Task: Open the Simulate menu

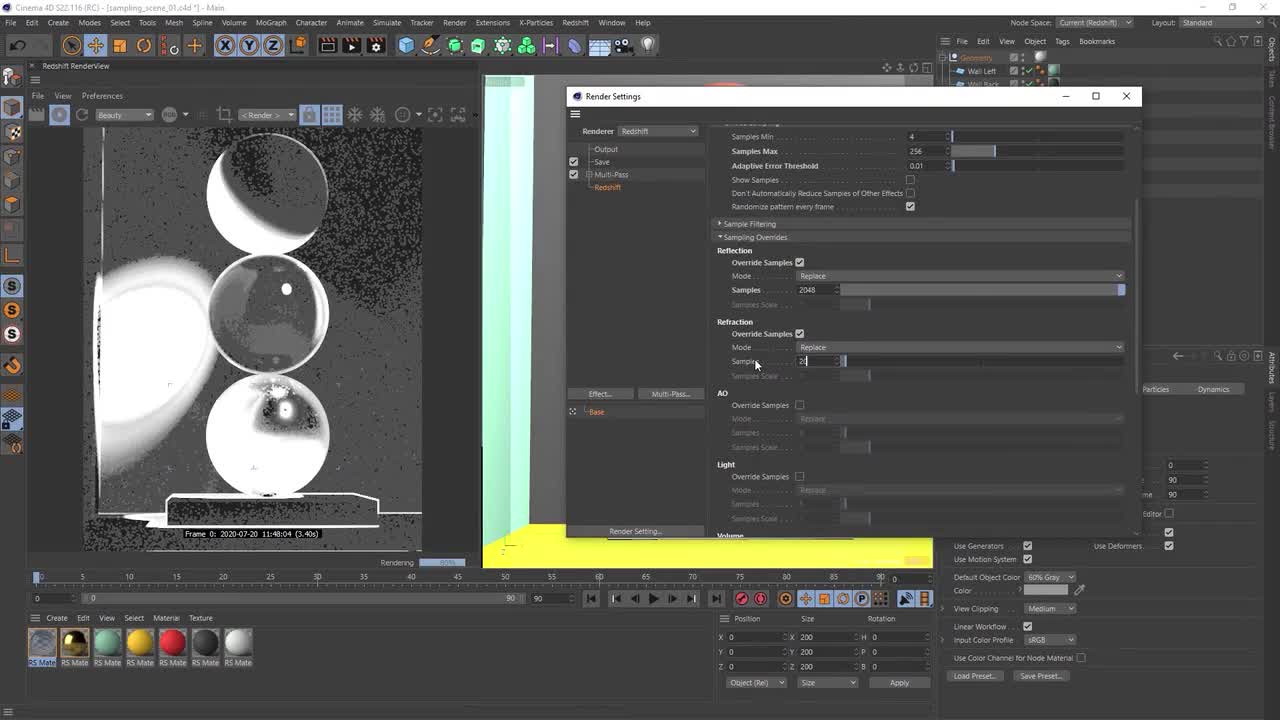Action: tap(386, 23)
